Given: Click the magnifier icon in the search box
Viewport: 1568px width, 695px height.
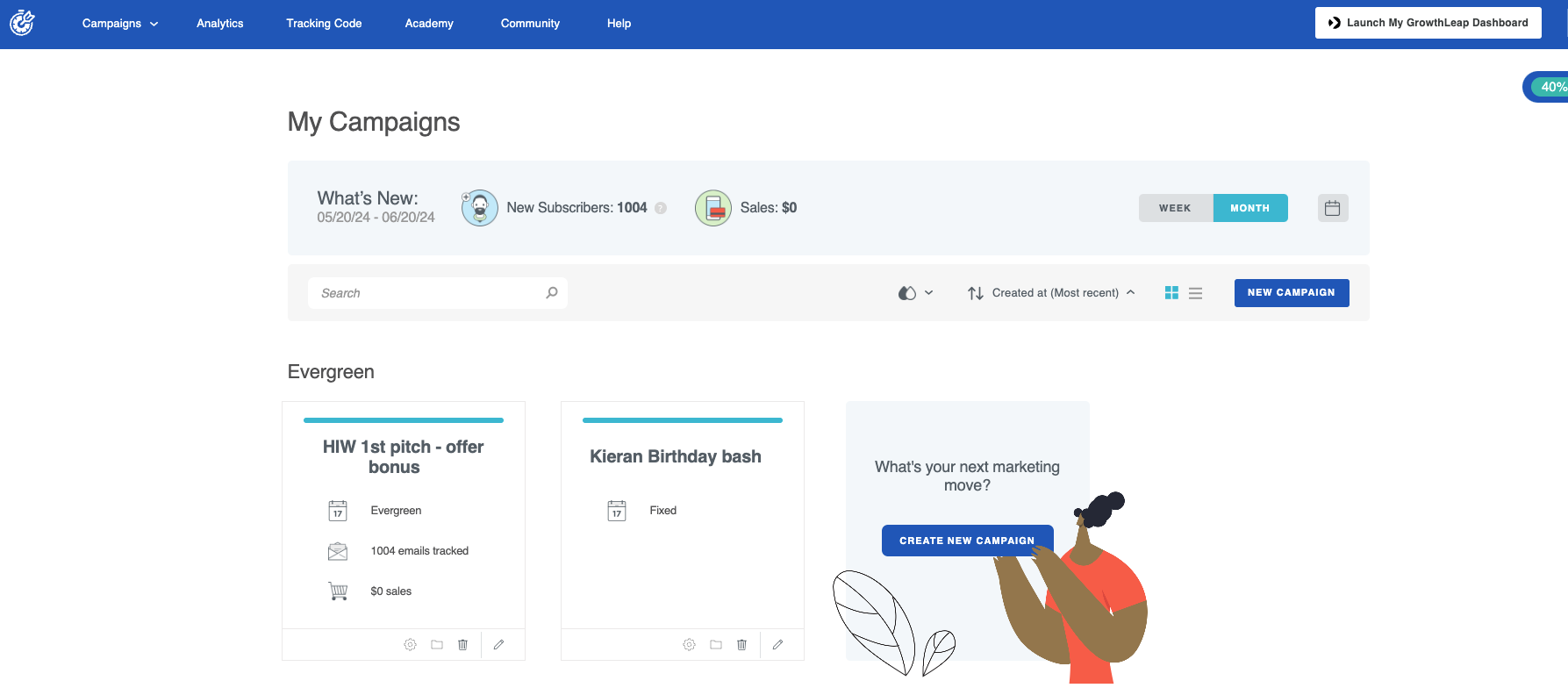Looking at the screenshot, I should click(552, 293).
